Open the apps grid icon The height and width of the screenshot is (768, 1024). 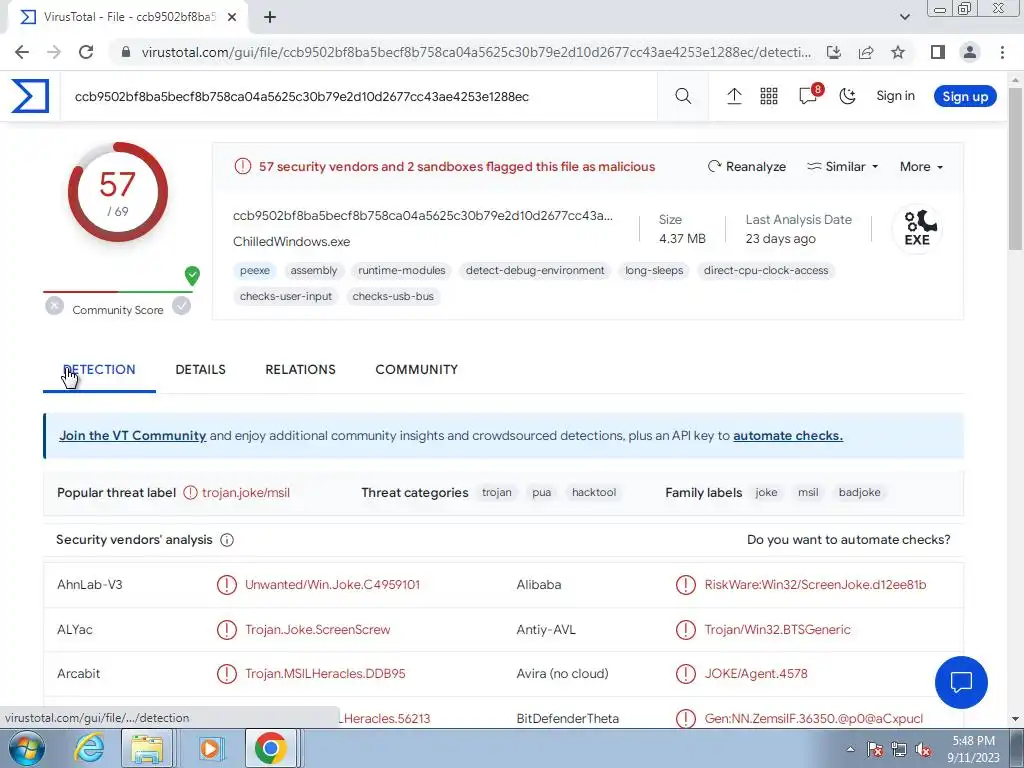point(769,96)
